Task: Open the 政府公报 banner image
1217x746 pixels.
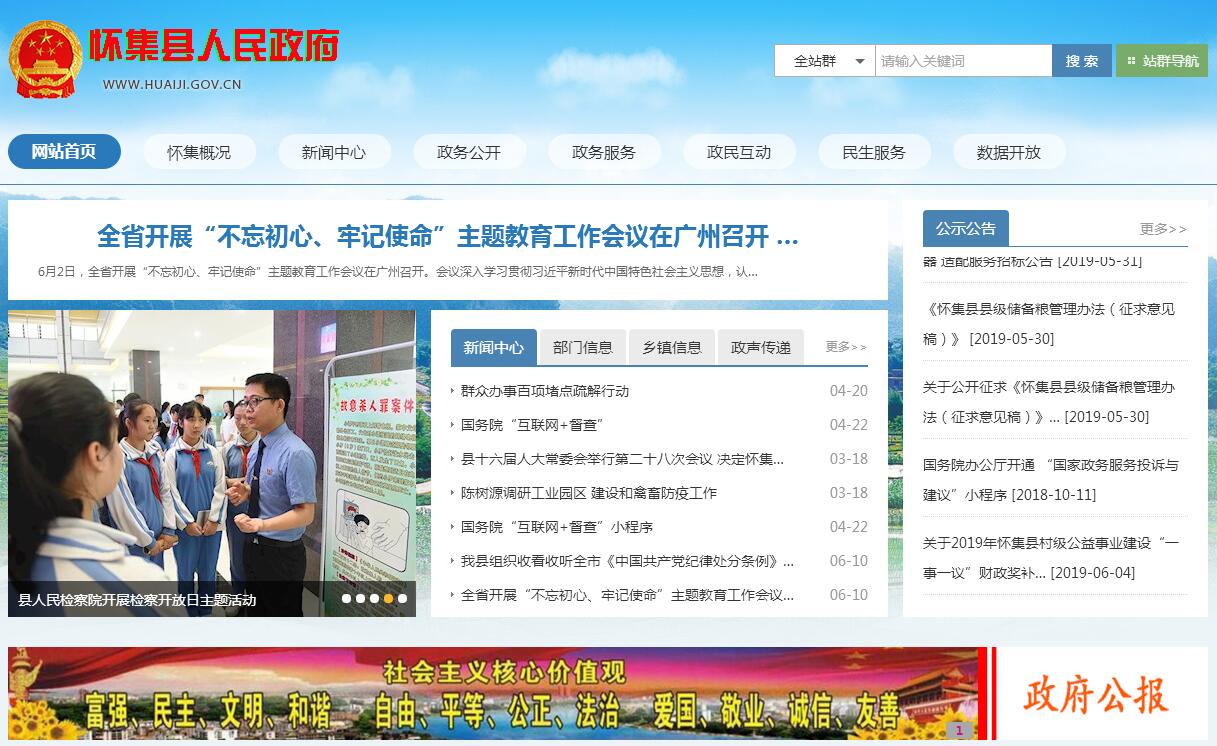Action: click(1096, 694)
